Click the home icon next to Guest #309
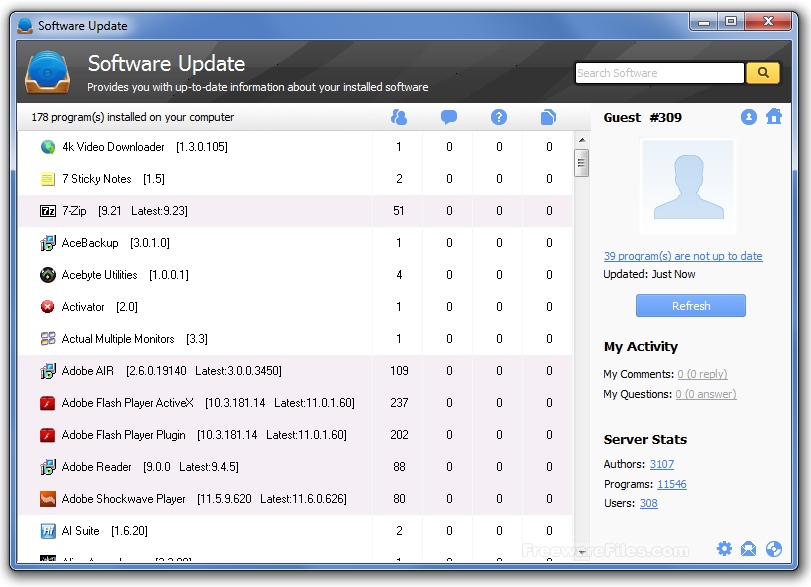This screenshot has height=587, width=811. coord(775,117)
